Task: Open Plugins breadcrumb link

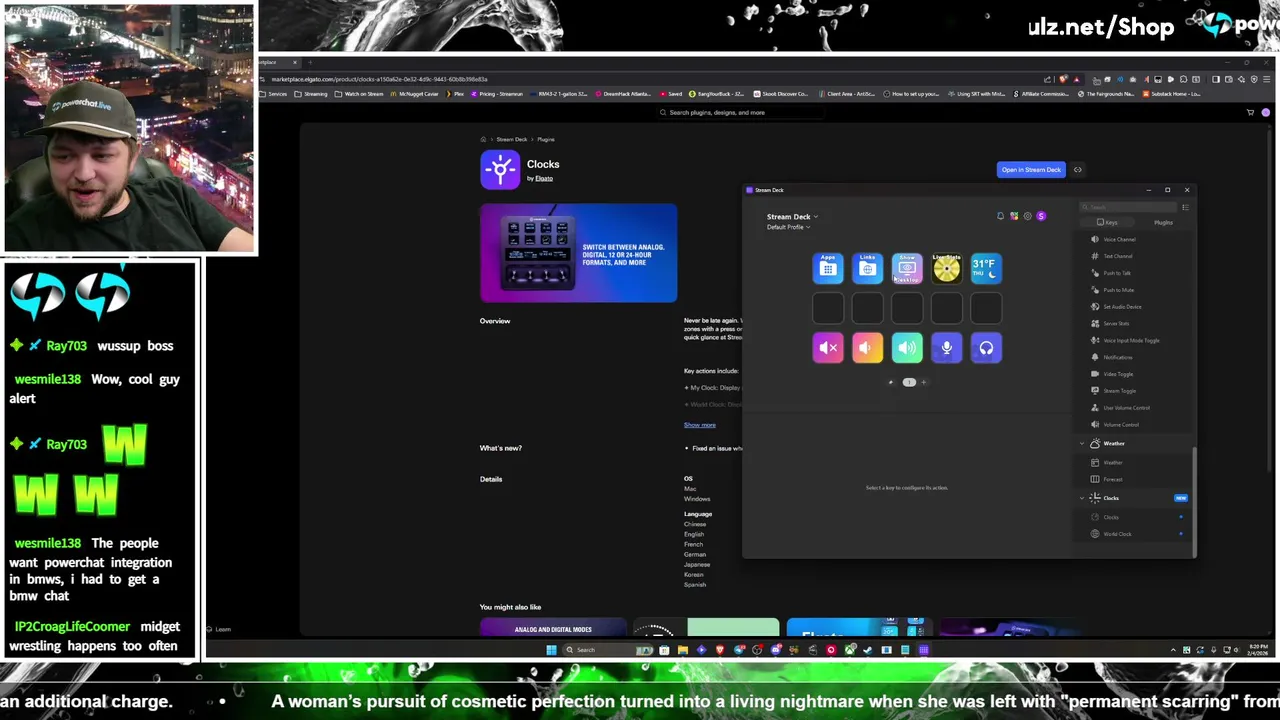Action: tap(546, 139)
